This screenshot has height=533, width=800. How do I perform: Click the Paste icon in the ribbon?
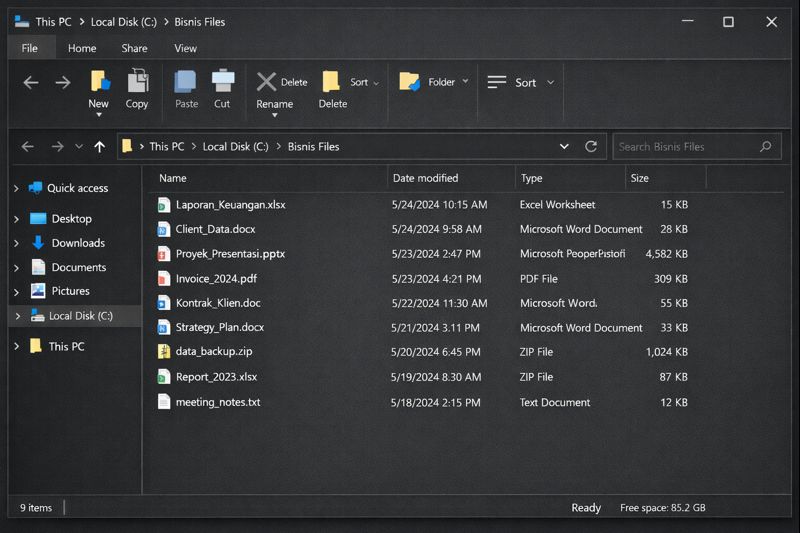click(x=186, y=82)
